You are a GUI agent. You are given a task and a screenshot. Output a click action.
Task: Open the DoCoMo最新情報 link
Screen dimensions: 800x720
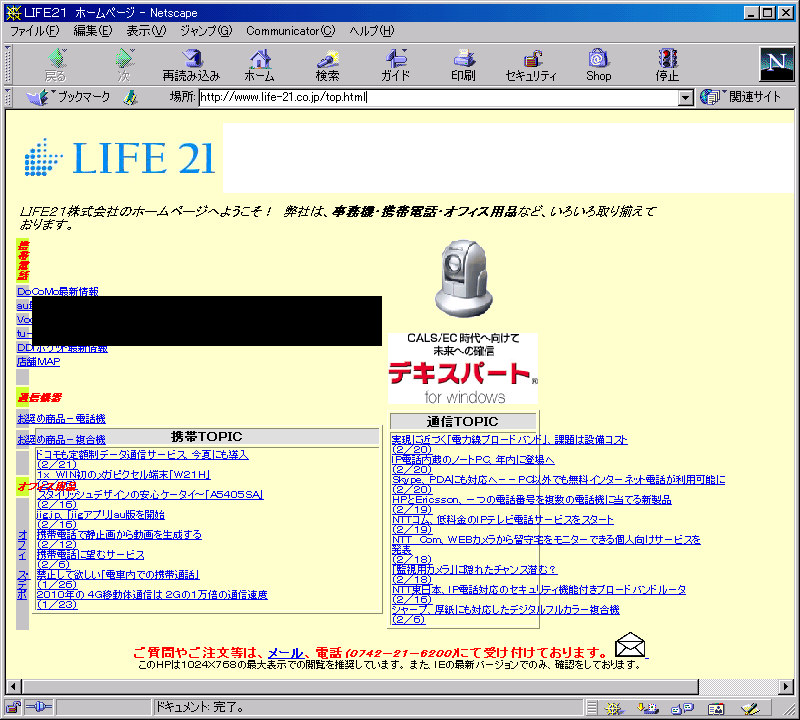[58, 291]
